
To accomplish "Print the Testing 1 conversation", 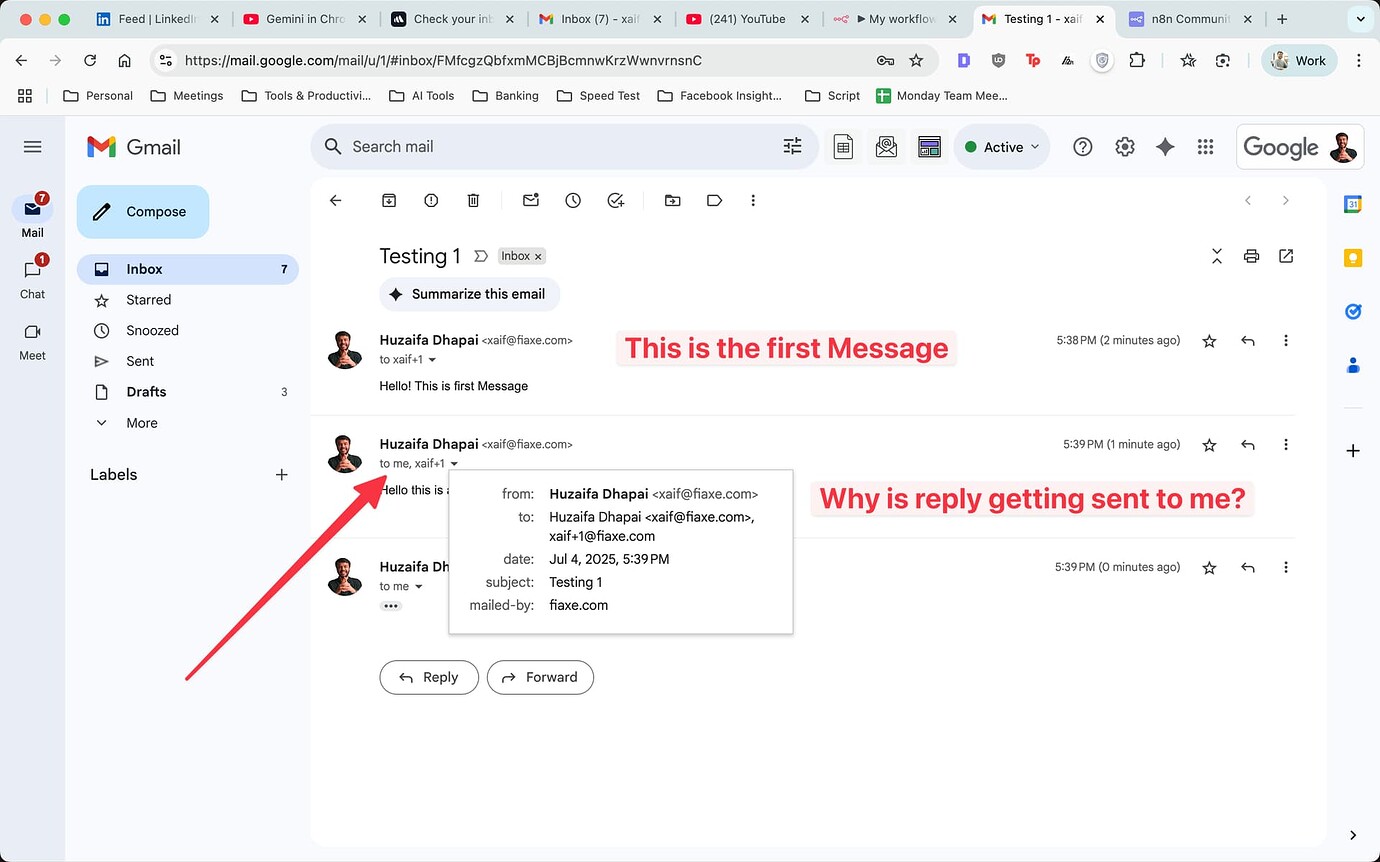I will [1251, 256].
